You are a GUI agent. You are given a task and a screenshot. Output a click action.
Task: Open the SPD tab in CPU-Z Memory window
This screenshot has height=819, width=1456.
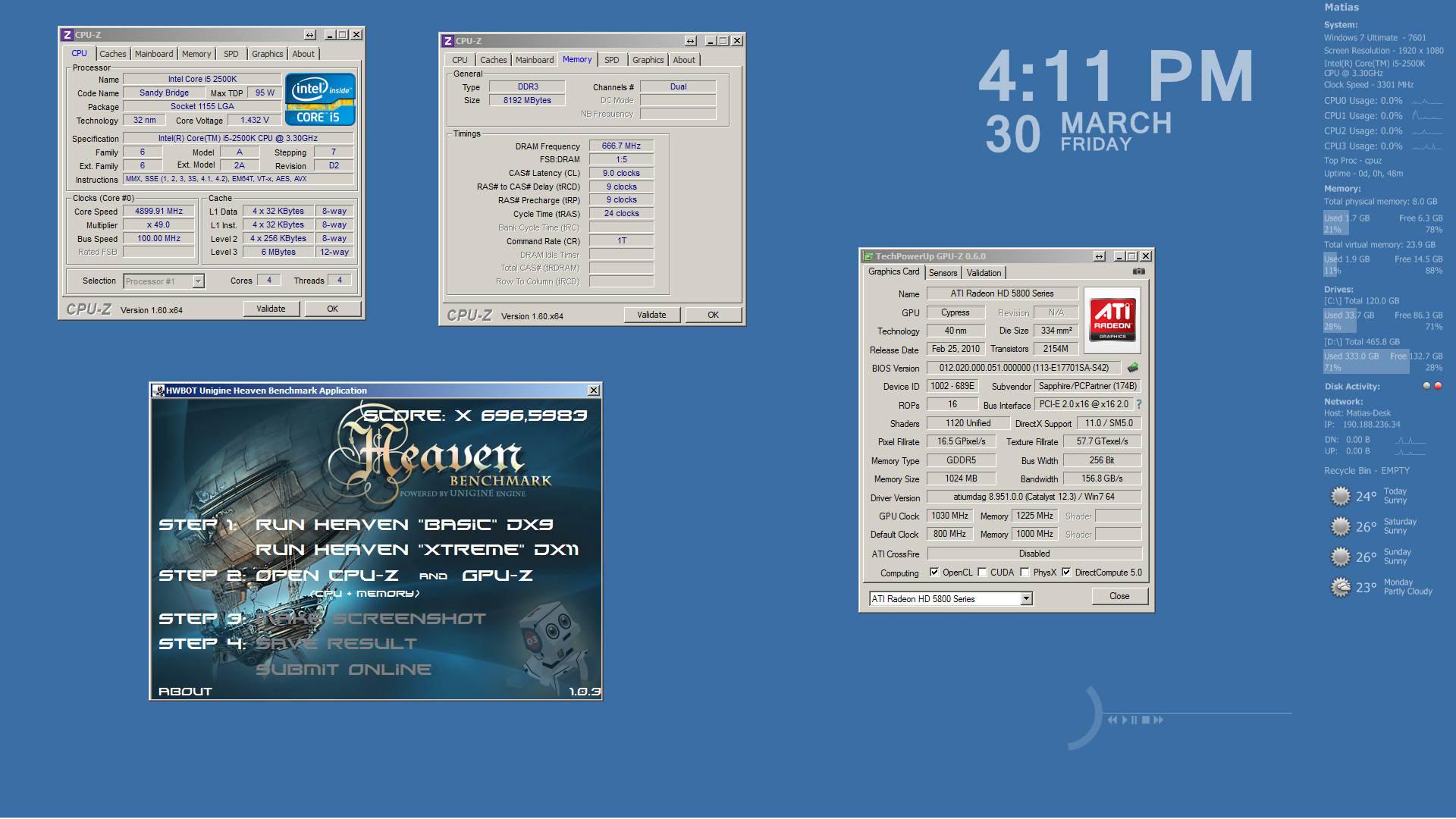click(612, 60)
